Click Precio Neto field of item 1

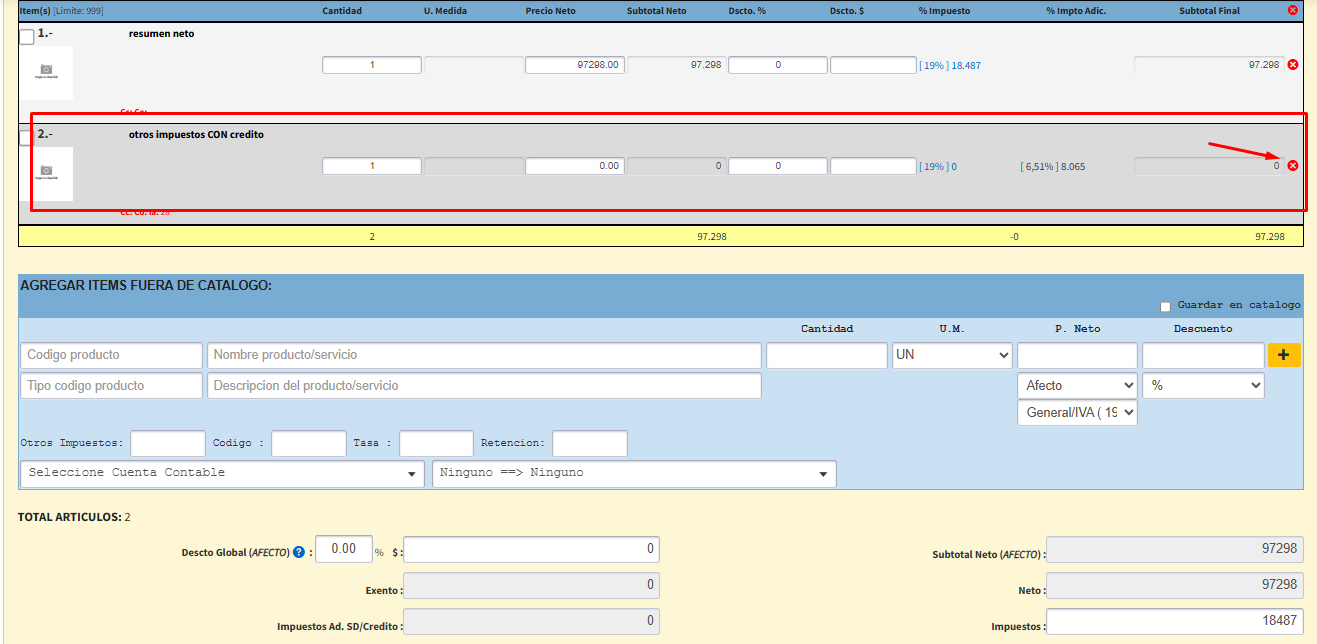574,65
